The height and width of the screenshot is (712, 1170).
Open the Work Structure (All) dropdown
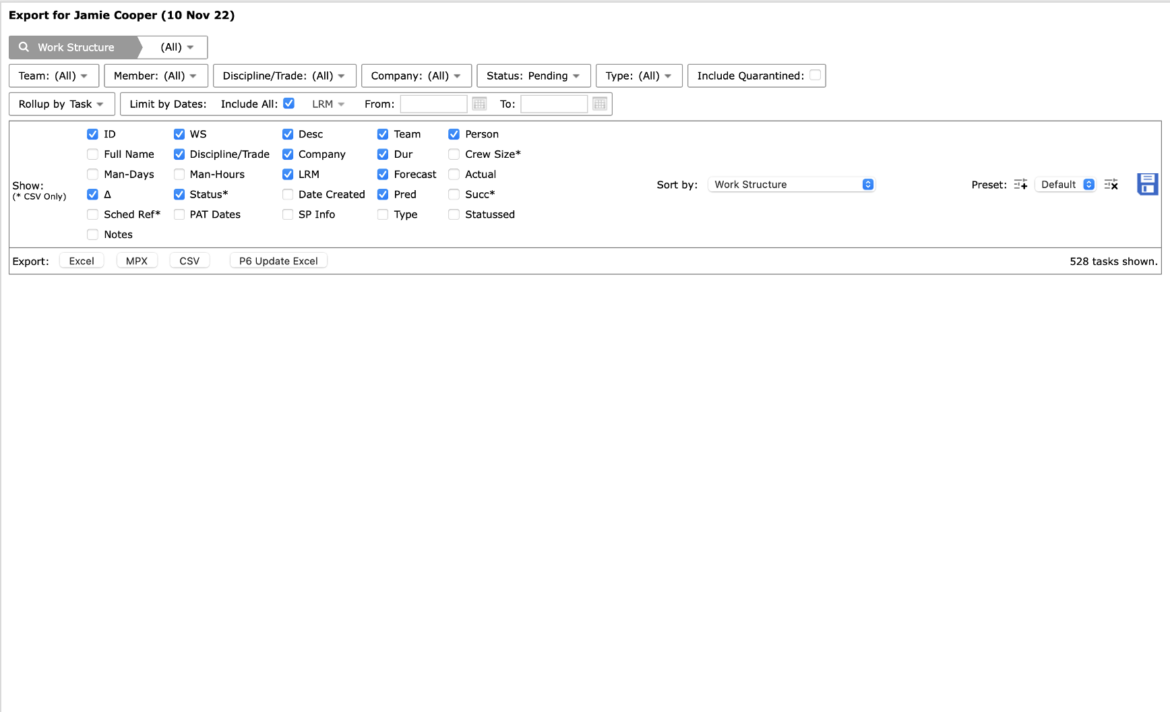coord(177,47)
